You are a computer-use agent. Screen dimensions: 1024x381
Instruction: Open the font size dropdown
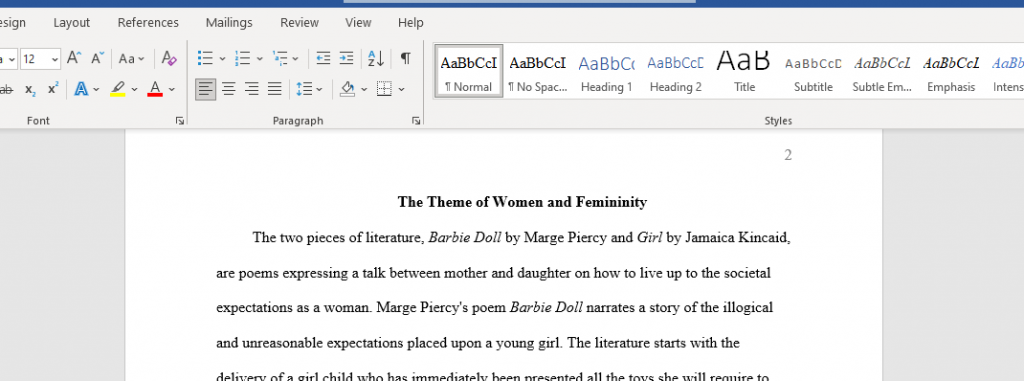tap(55, 59)
